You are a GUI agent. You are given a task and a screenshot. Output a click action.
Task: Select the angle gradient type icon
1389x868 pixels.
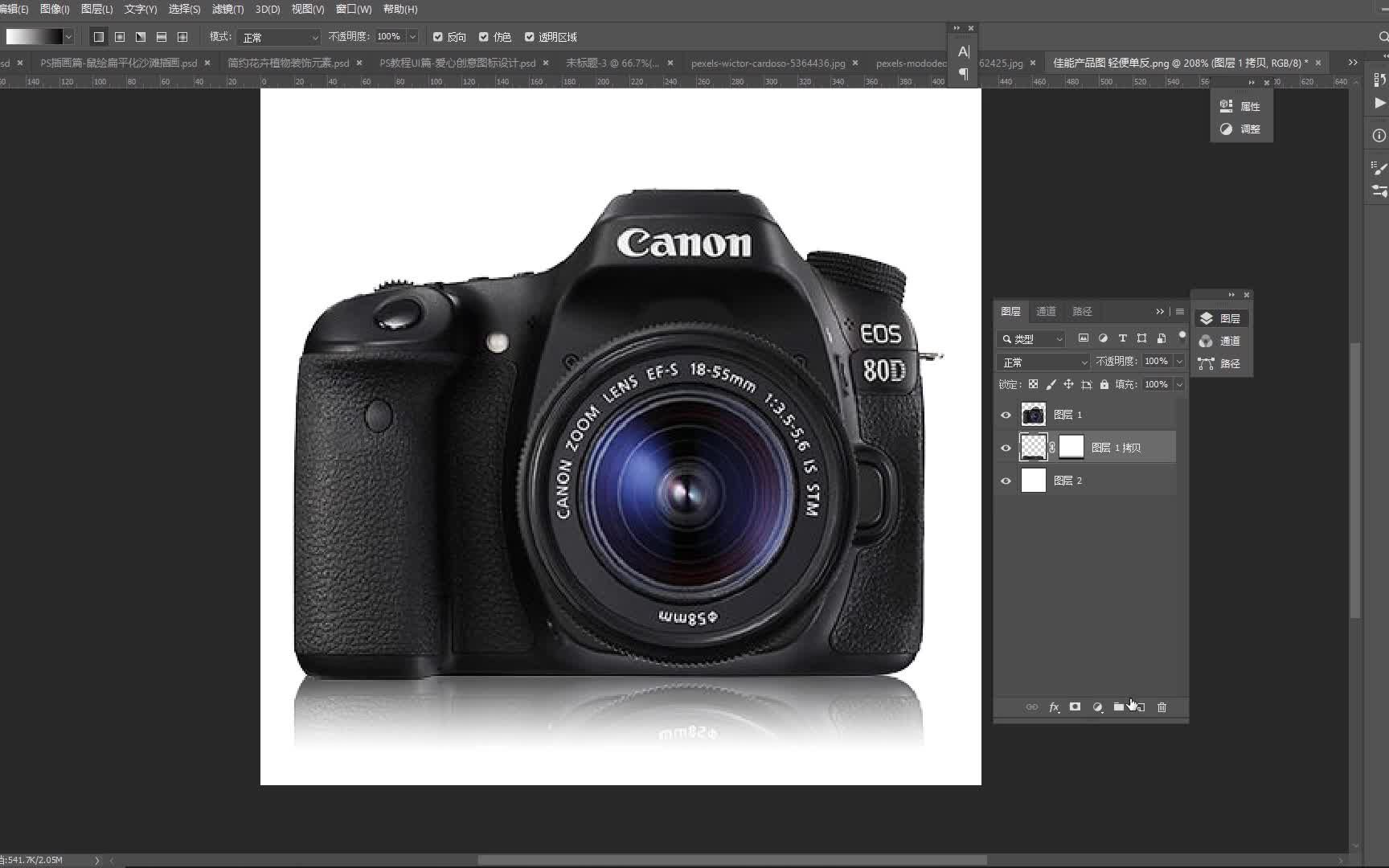click(x=141, y=37)
